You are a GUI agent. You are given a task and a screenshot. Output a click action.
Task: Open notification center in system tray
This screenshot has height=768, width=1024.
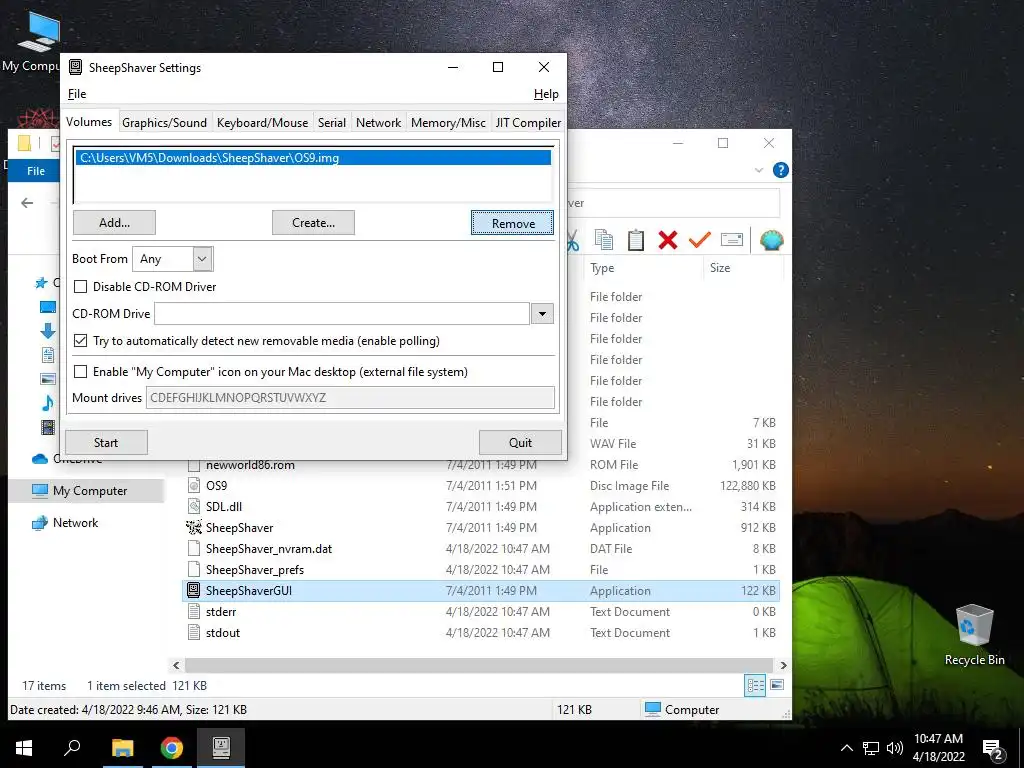[993, 748]
